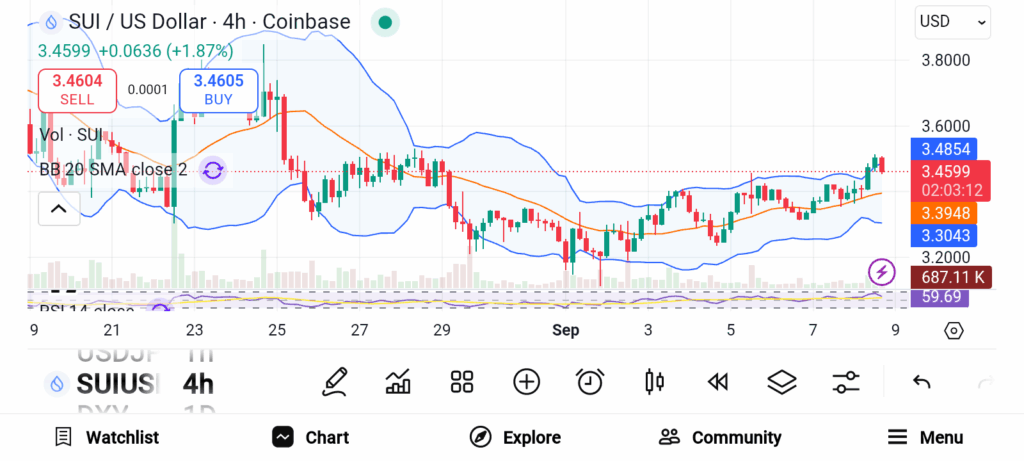1024x461 pixels.
Task: Open the object tree layers icon
Action: pyautogui.click(x=781, y=381)
